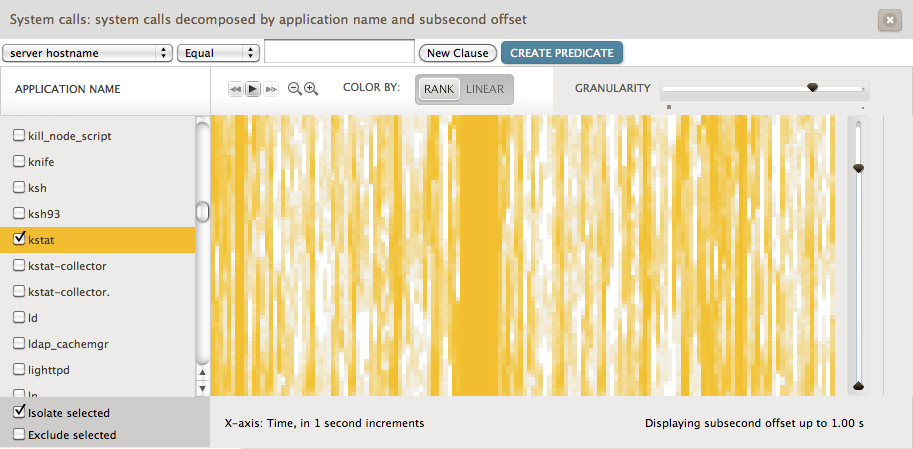This screenshot has height=449, width=913.
Task: Click the Granularity slider handle
Action: tap(813, 88)
